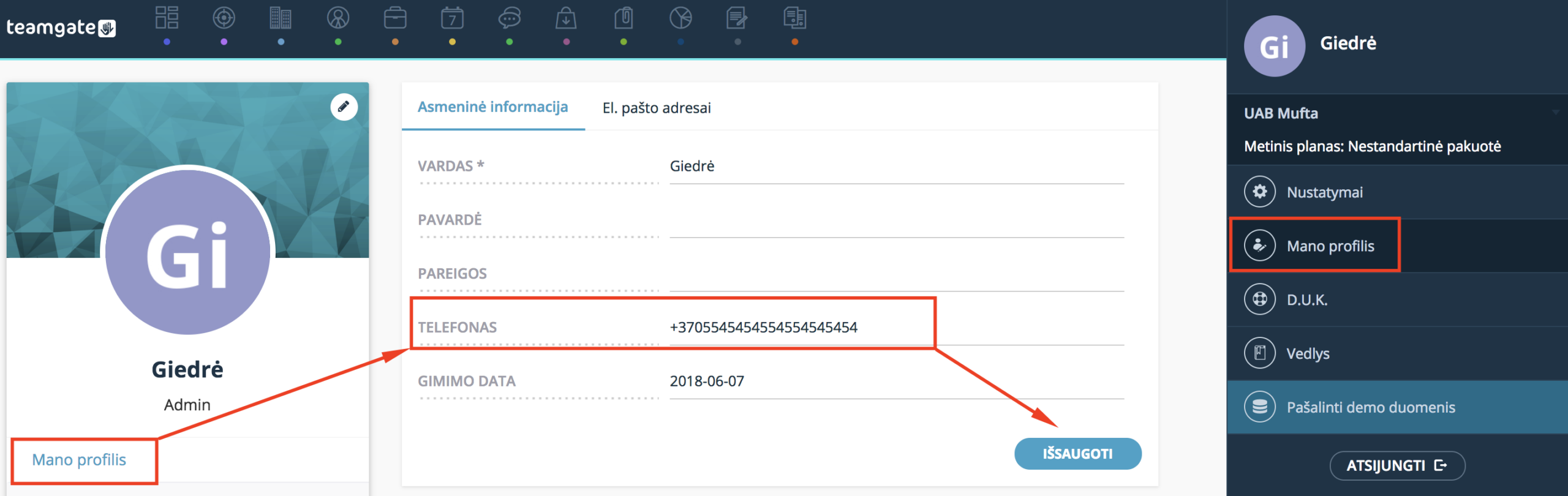Open the Products shopping bag icon
Viewport: 1568px width, 496px height.
pyautogui.click(x=566, y=18)
